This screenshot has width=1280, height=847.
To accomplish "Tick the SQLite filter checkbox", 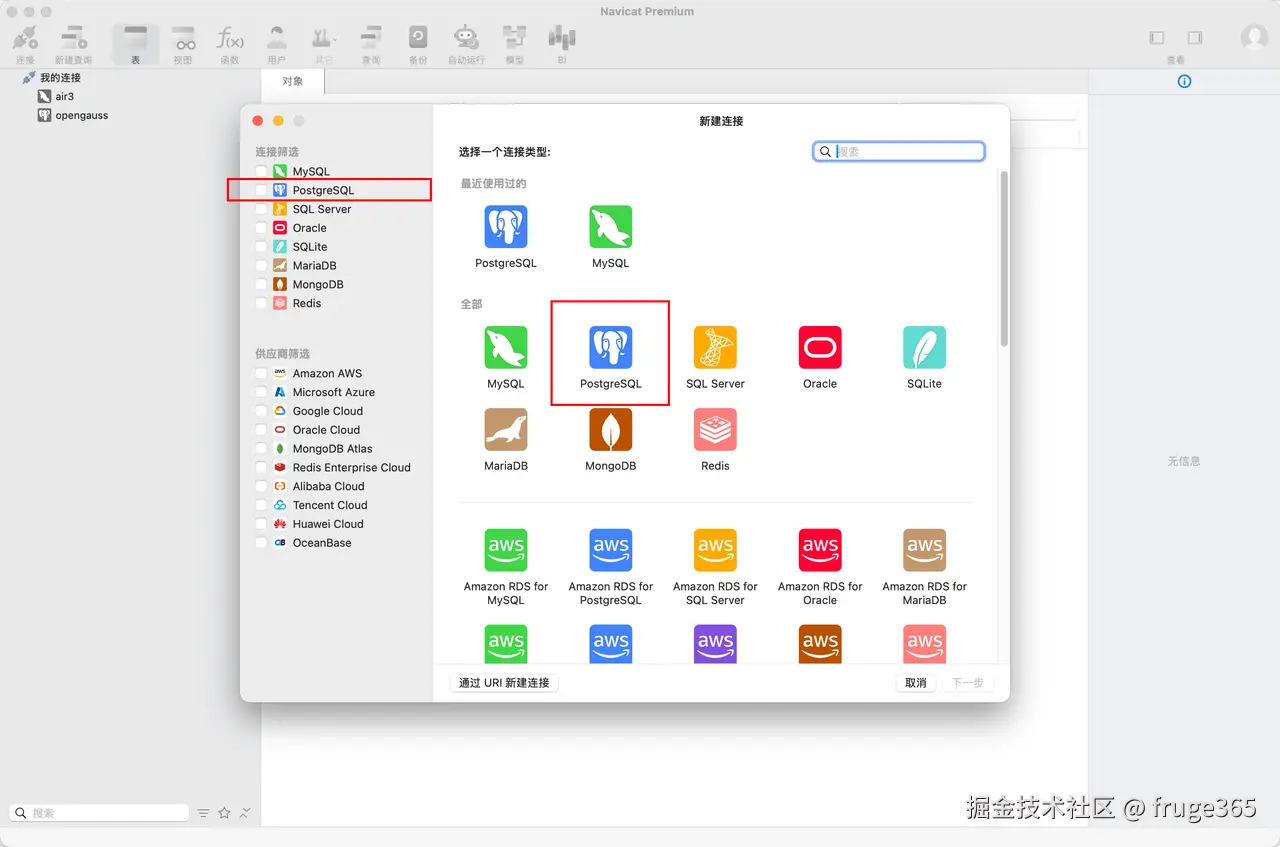I will click(262, 247).
